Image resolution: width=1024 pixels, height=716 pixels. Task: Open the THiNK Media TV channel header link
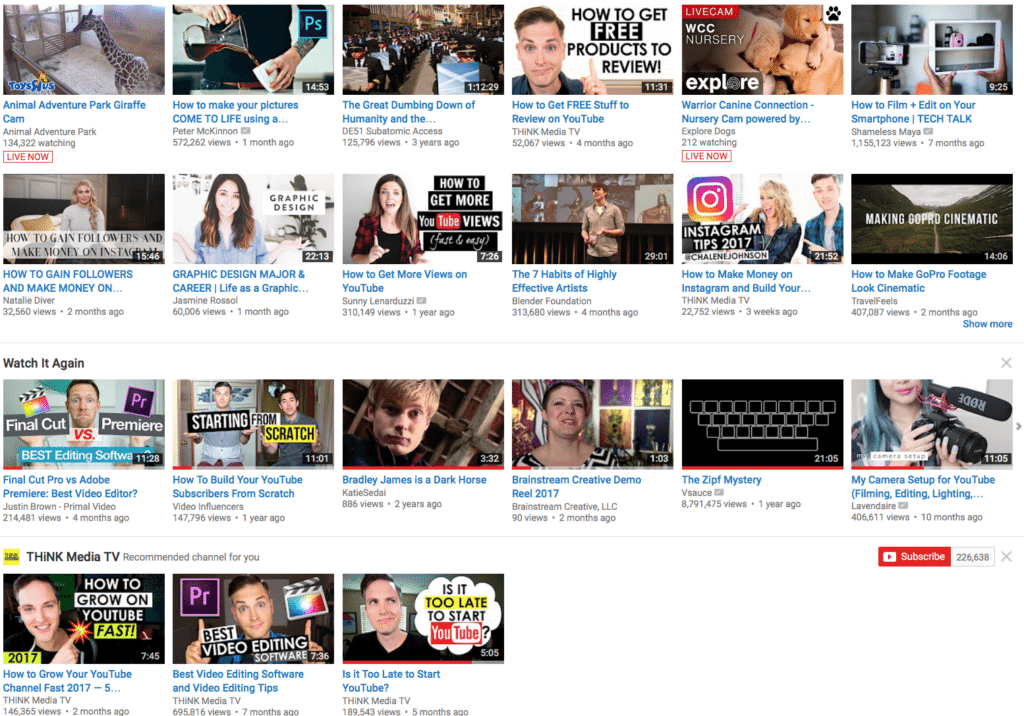[72, 557]
